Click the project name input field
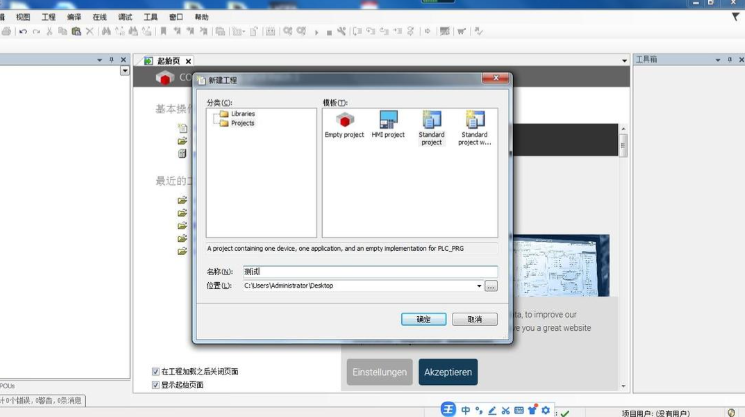 coord(370,272)
